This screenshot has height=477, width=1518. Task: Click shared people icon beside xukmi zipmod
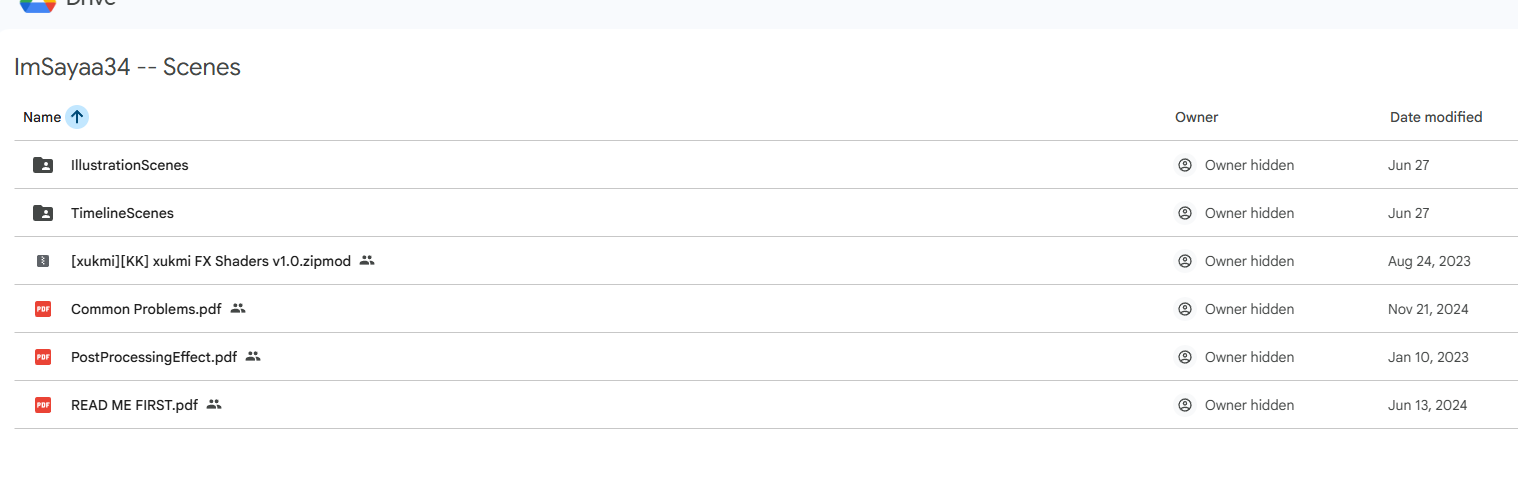click(367, 261)
